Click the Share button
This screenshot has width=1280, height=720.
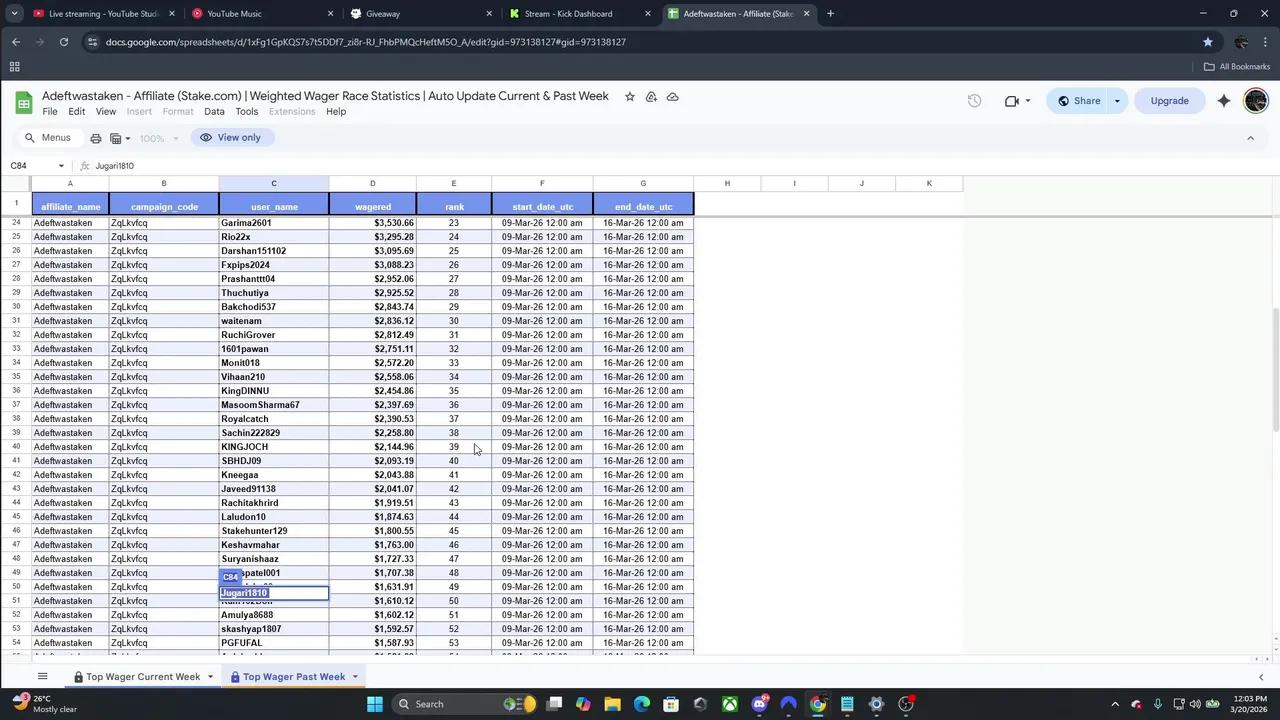pos(1078,101)
